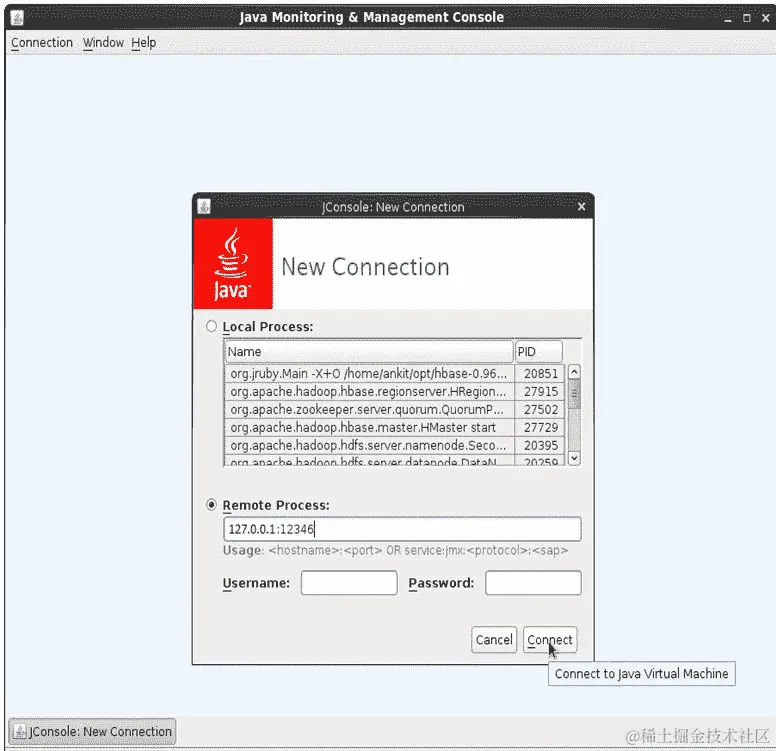Click the Remote Process address field

[x=402, y=529]
